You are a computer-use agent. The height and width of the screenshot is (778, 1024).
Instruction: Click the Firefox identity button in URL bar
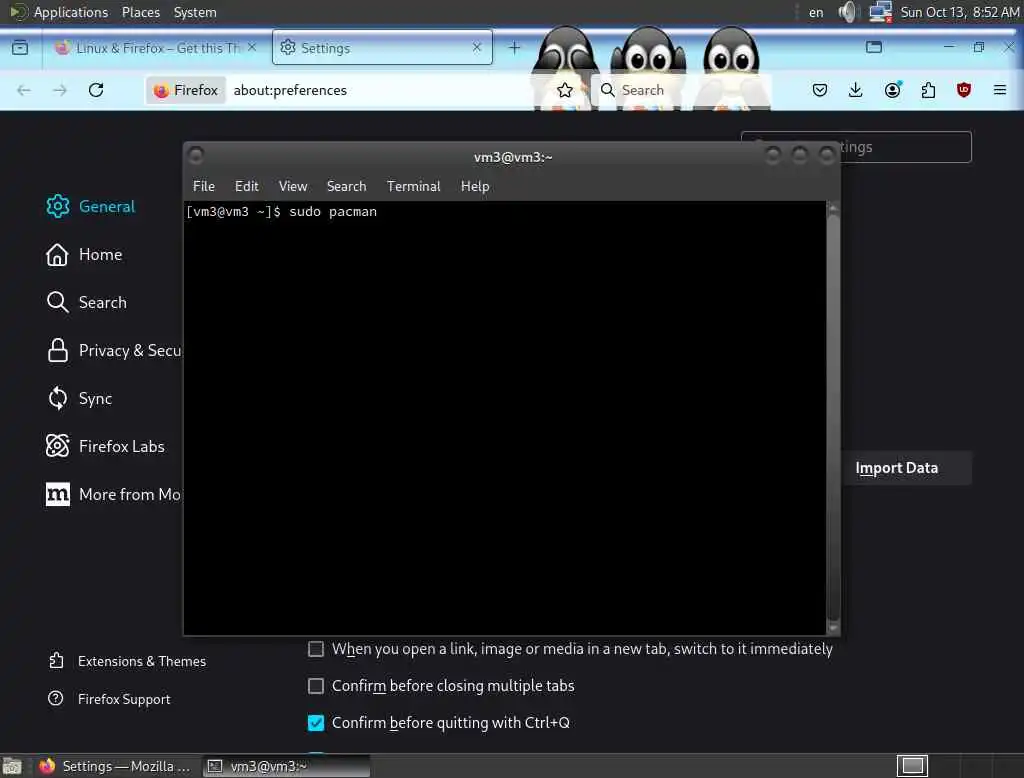[x=186, y=90]
